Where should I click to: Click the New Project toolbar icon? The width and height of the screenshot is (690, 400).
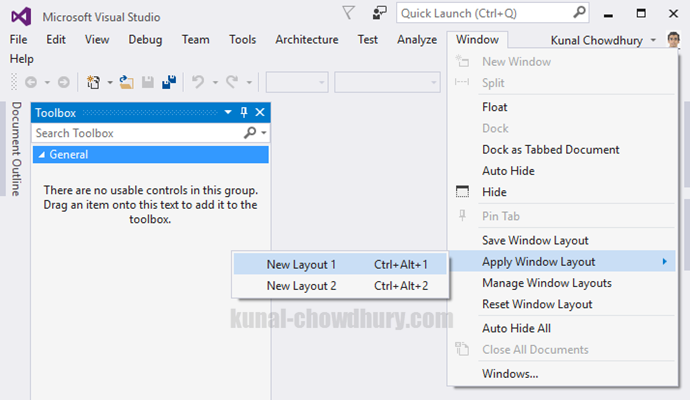pyautogui.click(x=93, y=82)
